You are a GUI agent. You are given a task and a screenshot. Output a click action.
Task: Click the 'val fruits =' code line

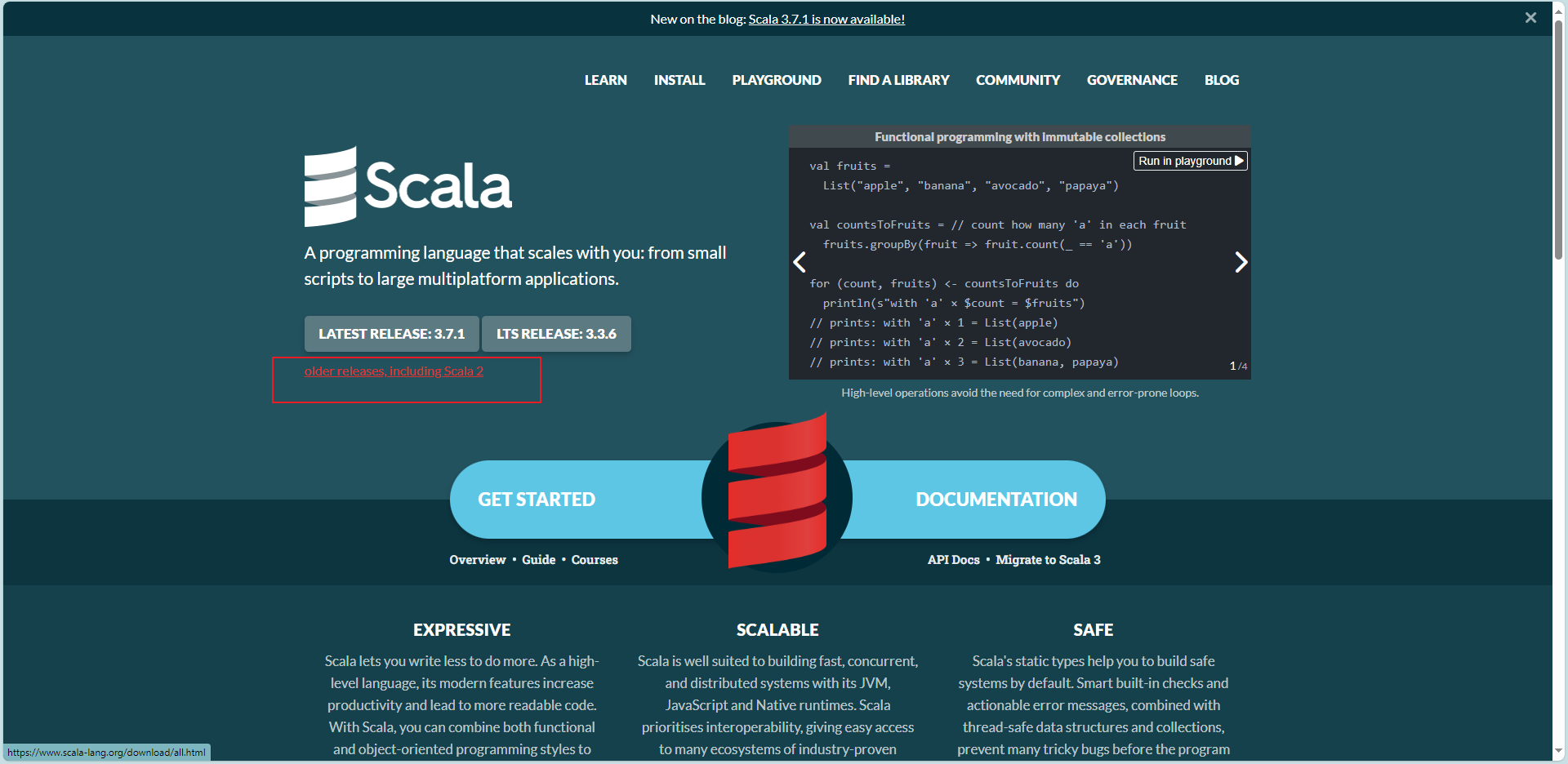coord(850,167)
